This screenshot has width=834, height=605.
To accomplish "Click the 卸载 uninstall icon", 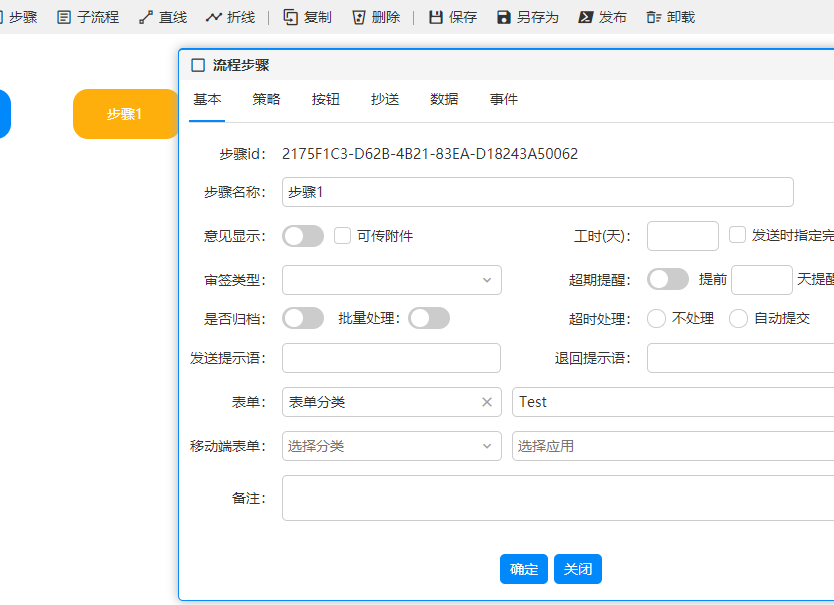I will [x=654, y=18].
